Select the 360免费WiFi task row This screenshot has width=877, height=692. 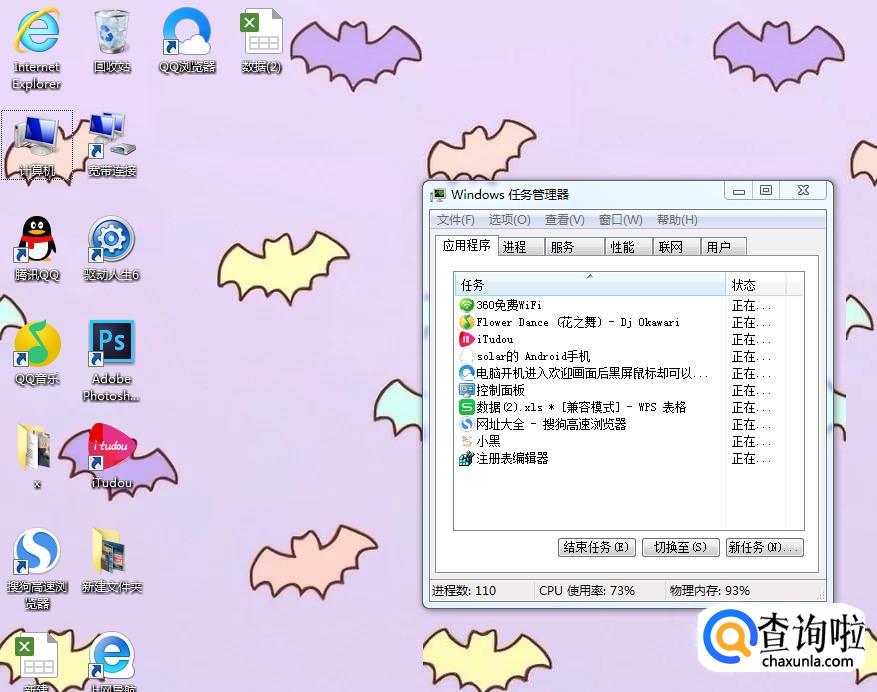point(629,305)
